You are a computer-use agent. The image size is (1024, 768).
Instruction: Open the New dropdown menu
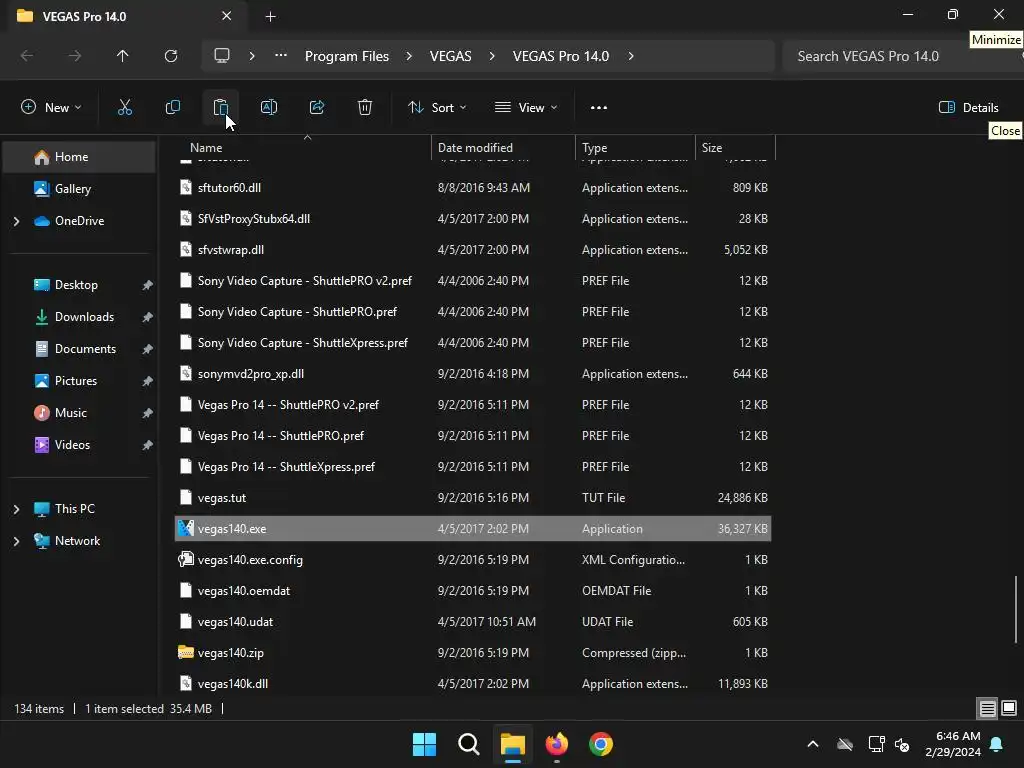(51, 108)
